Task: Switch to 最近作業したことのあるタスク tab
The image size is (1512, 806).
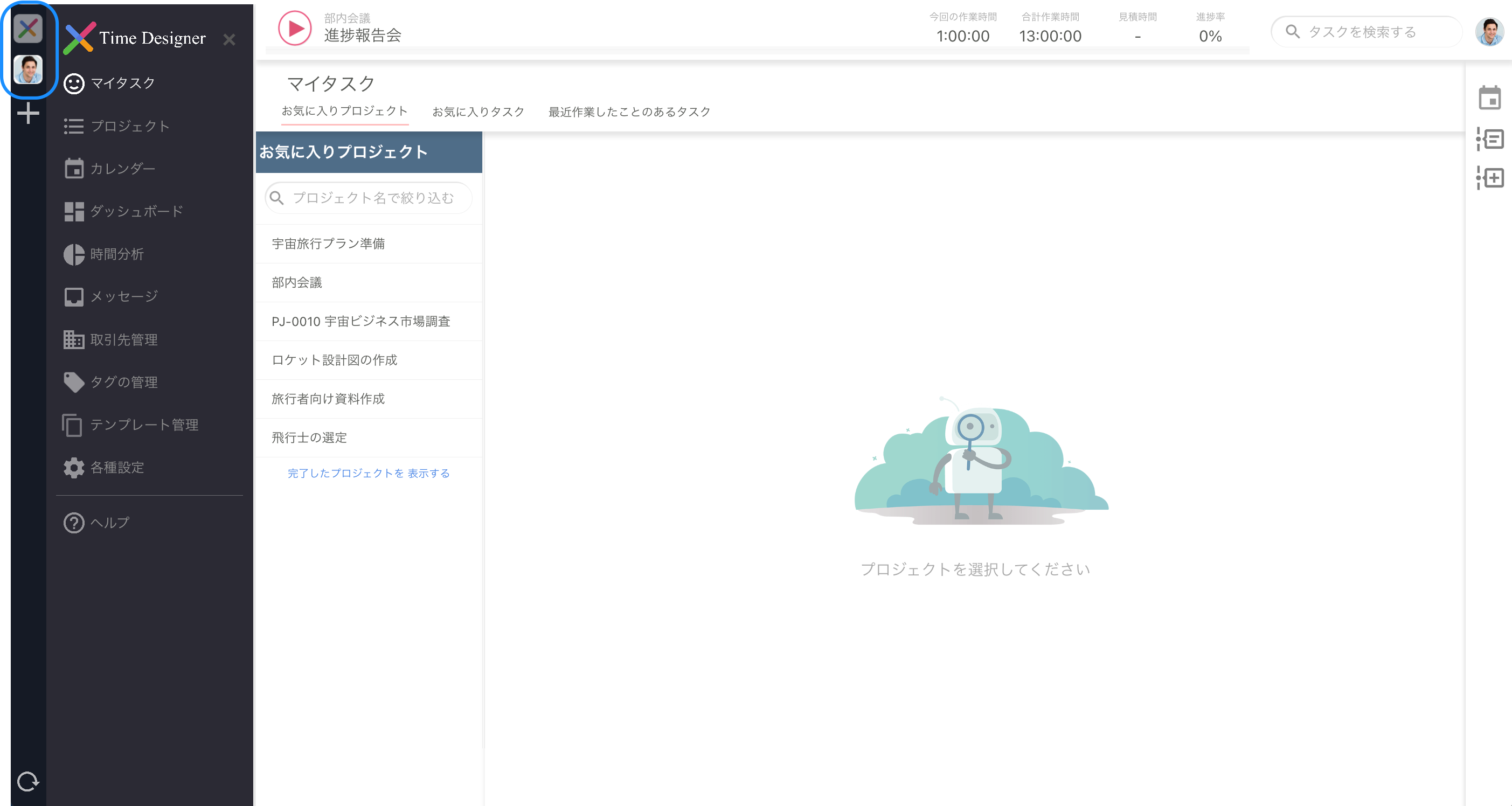Action: pos(629,112)
